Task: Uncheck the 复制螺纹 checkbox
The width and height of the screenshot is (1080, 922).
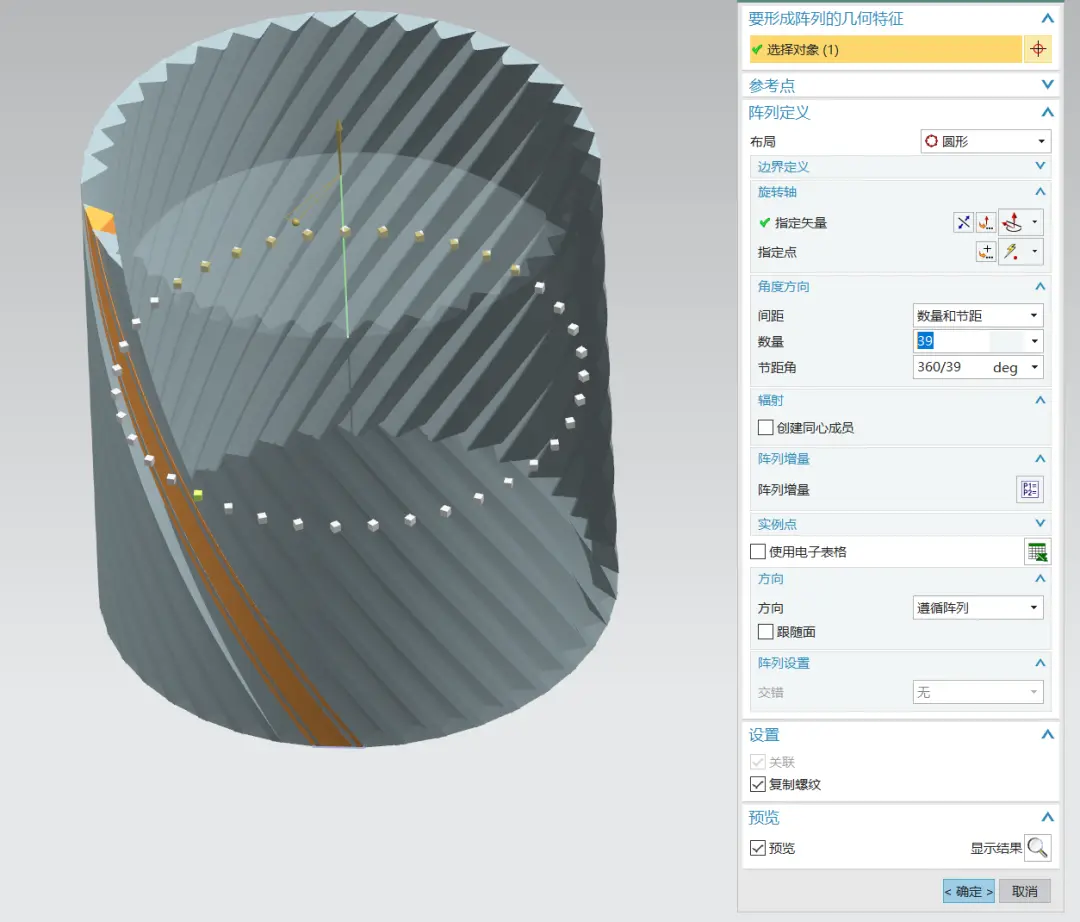Action: click(x=758, y=784)
